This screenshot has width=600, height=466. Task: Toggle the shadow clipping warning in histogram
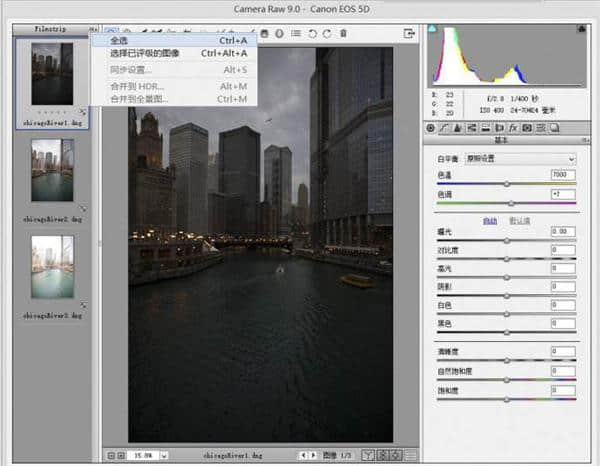pyautogui.click(x=433, y=30)
